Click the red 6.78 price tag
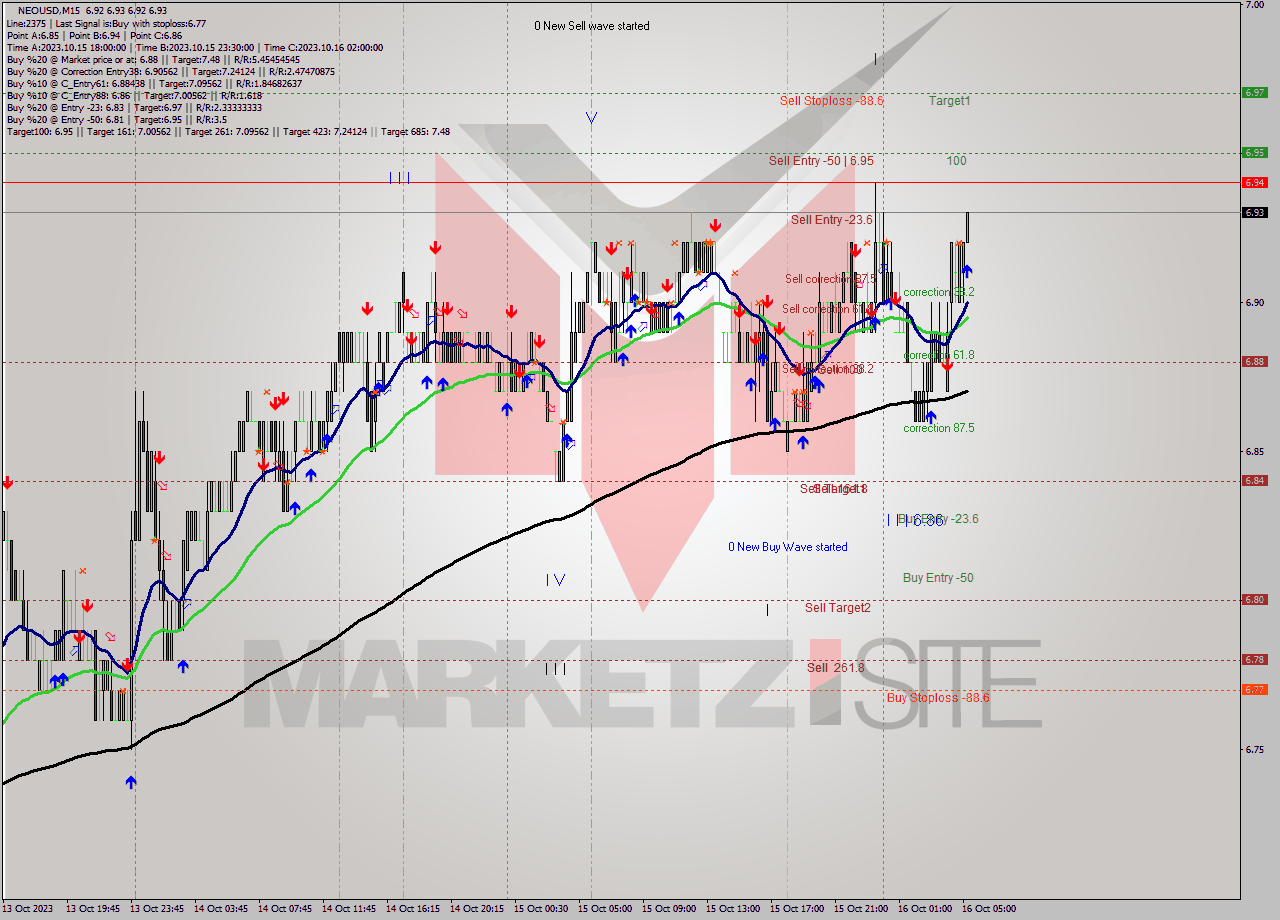This screenshot has height=920, width=1280. tap(1255, 659)
